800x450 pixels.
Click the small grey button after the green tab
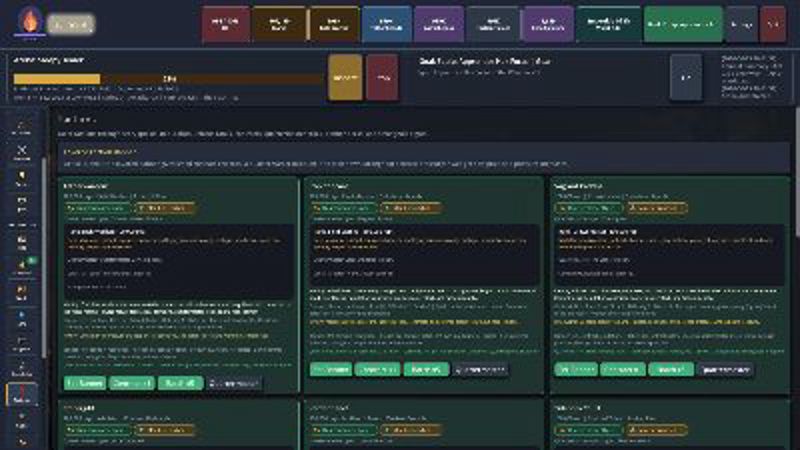pyautogui.click(x=741, y=24)
